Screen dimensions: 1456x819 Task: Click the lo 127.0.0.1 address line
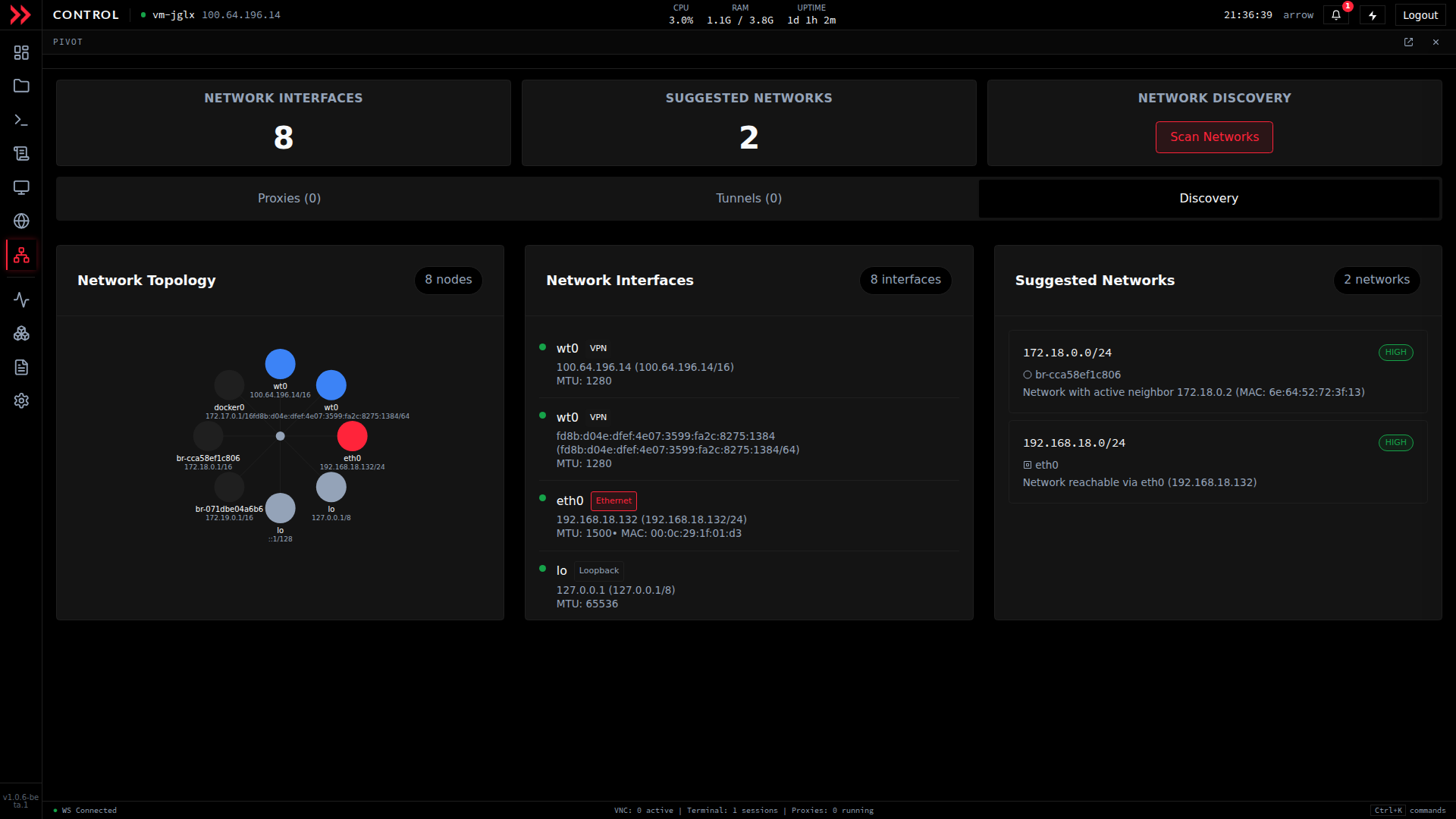tap(616, 590)
